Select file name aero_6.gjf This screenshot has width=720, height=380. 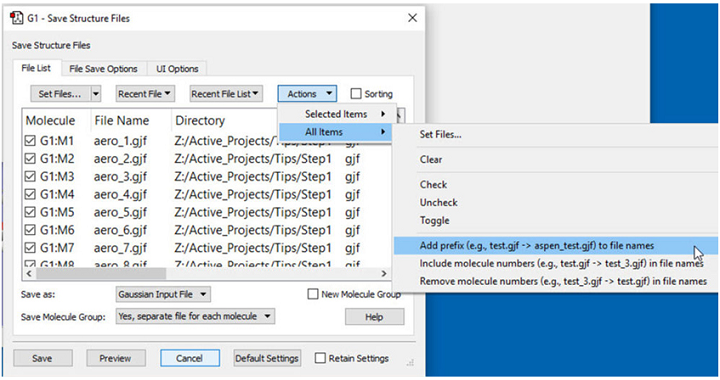click(120, 230)
